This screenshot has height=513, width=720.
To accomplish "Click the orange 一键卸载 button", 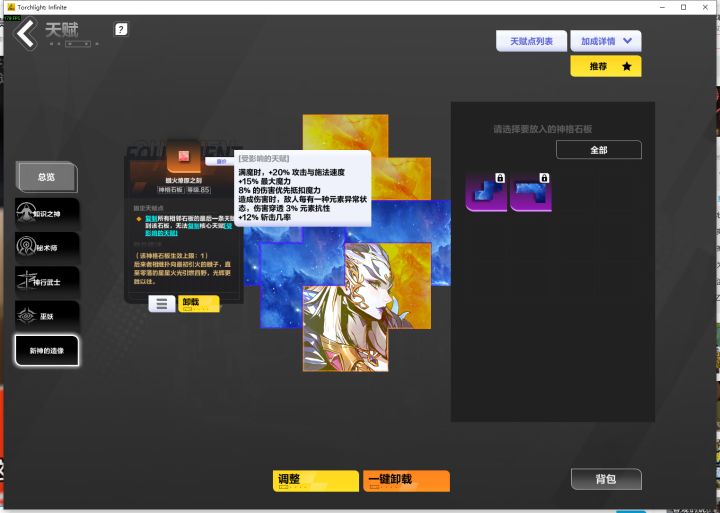I will [x=406, y=481].
